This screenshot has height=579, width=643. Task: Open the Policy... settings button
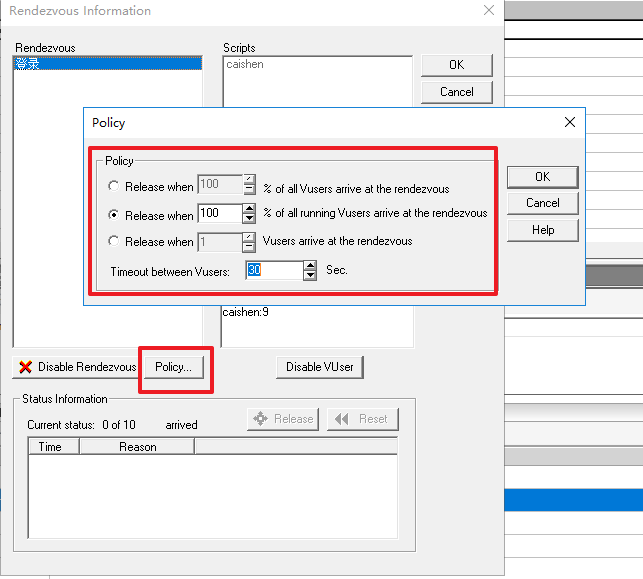(x=173, y=367)
